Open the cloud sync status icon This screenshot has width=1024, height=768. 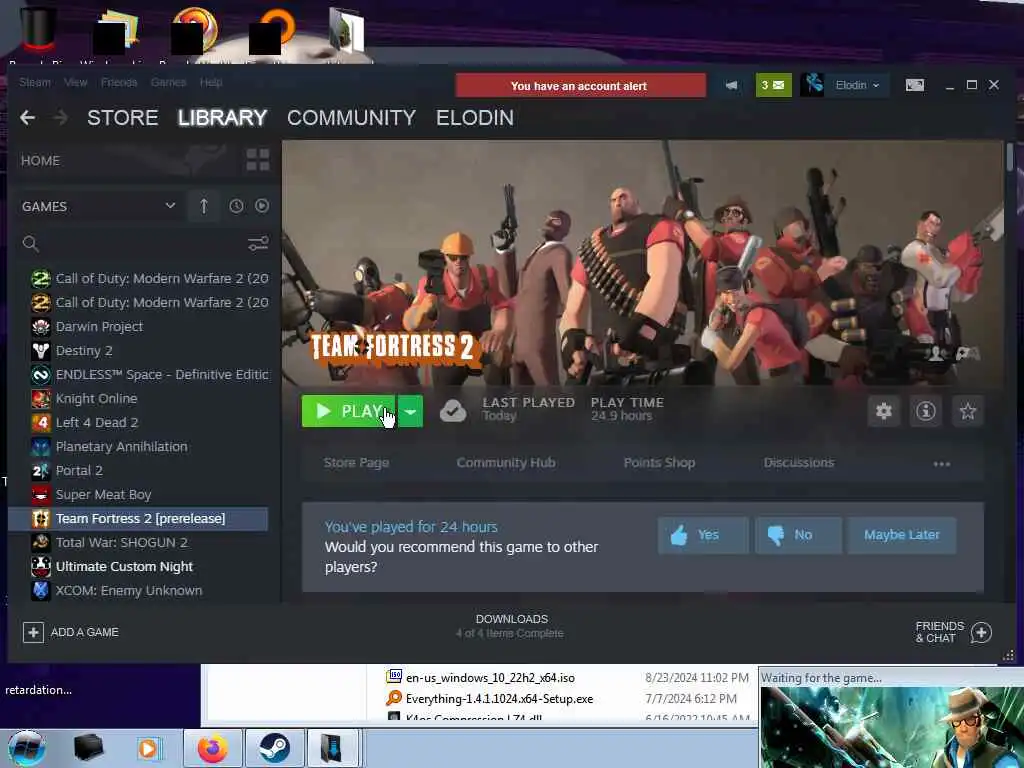tap(453, 411)
